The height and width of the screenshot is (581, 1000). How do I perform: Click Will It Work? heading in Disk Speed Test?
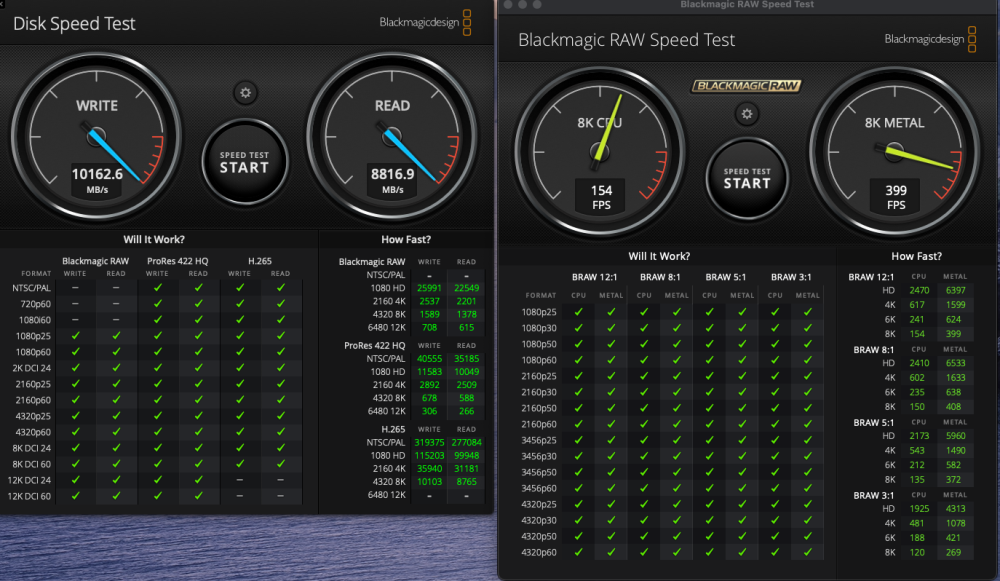point(154,239)
